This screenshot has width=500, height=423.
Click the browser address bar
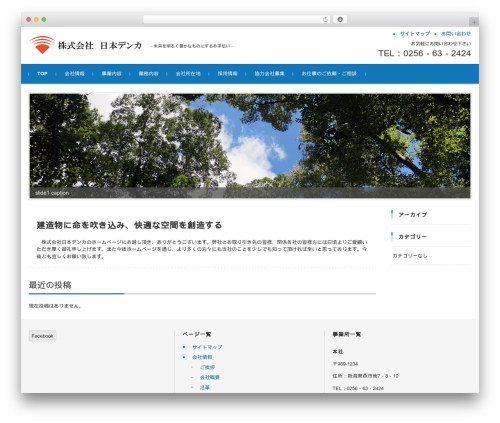(237, 19)
